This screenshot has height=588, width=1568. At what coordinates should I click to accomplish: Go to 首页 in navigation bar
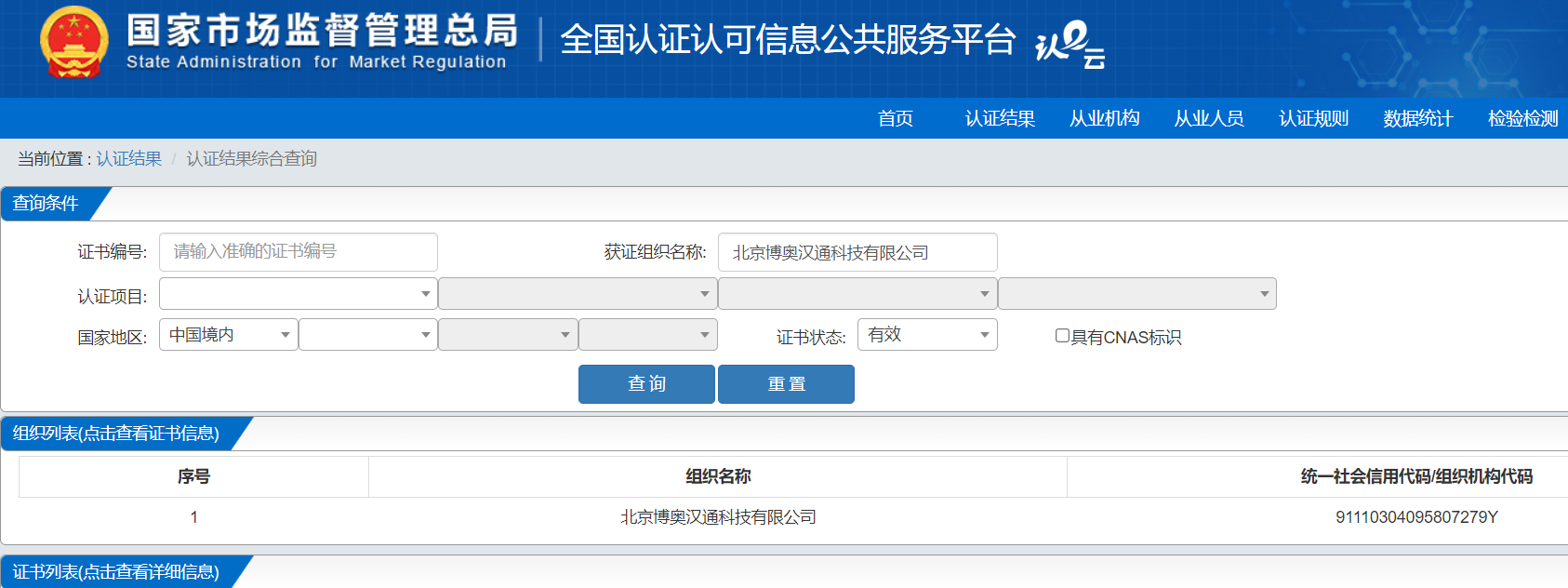coord(896,118)
